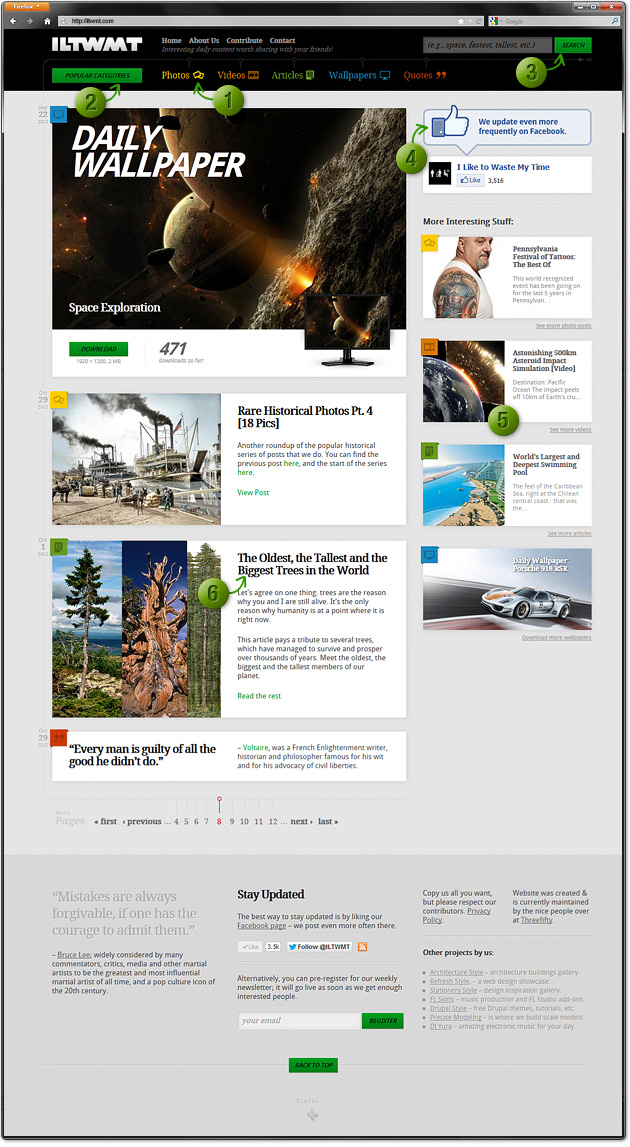Image resolution: width=630 pixels, height=1147 pixels.
Task: Click the orange RSS feed icon
Action: (x=362, y=947)
